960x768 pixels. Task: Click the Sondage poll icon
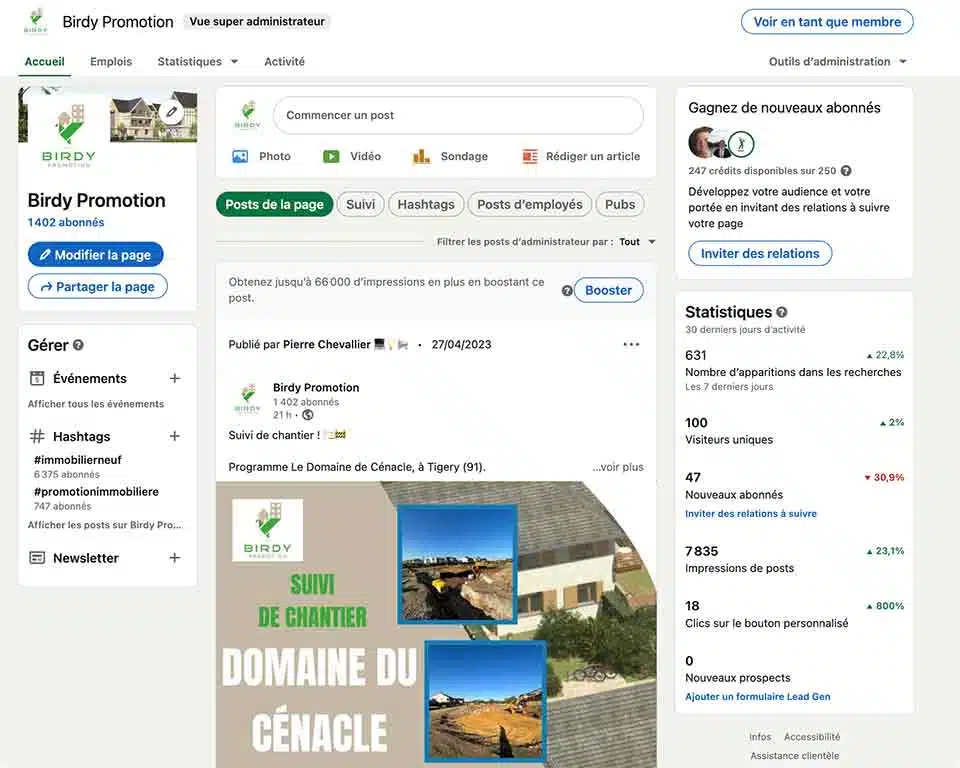point(421,156)
